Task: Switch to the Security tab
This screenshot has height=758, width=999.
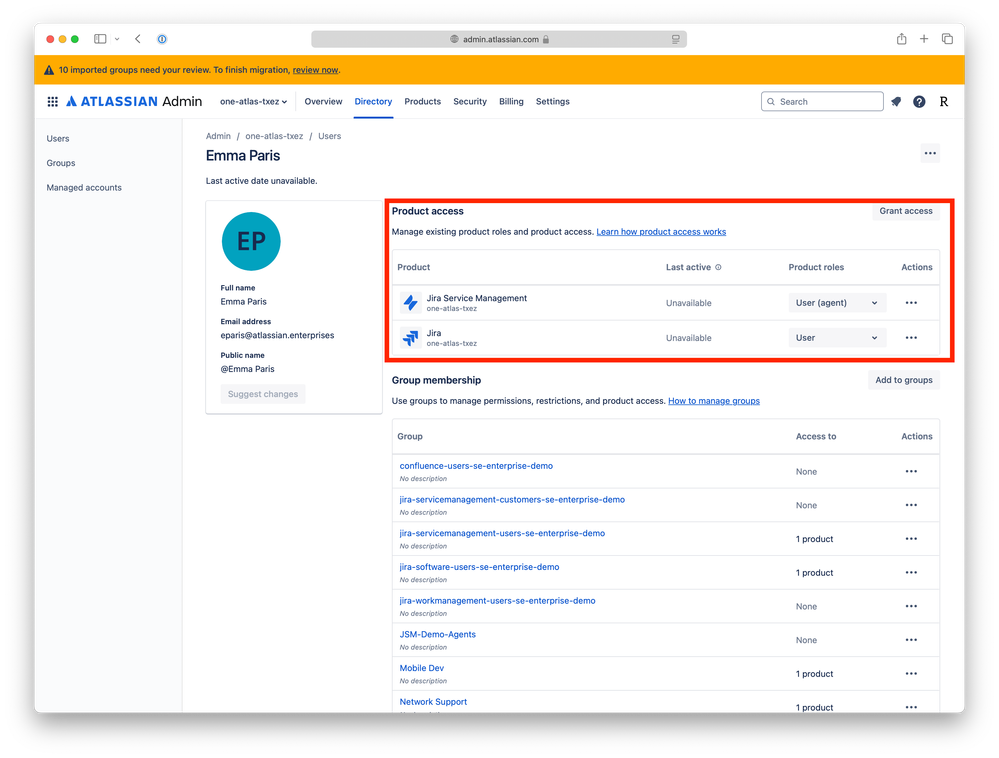Action: [x=470, y=102]
